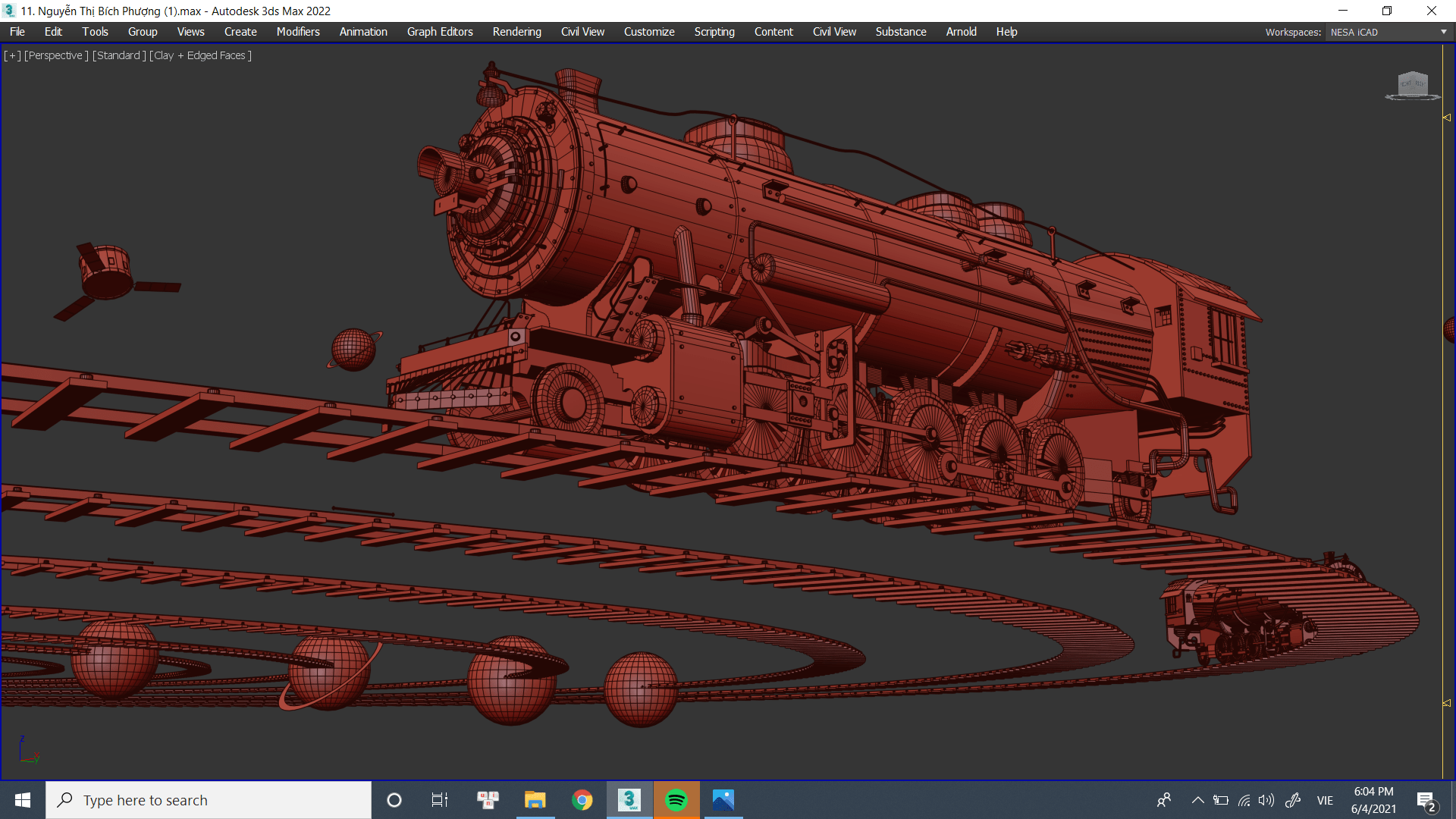Screen dimensions: 1456x819
Task: Switch to 3ds Max in the taskbar
Action: pos(629,800)
